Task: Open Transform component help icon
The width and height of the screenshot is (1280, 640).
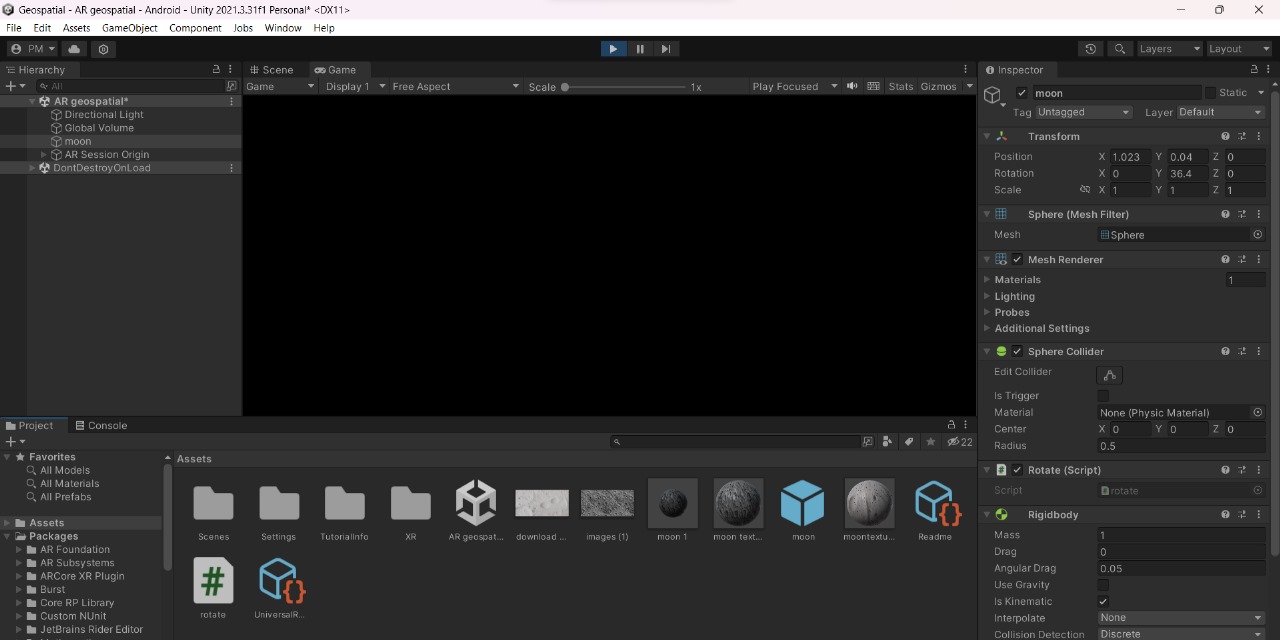Action: click(x=1225, y=136)
